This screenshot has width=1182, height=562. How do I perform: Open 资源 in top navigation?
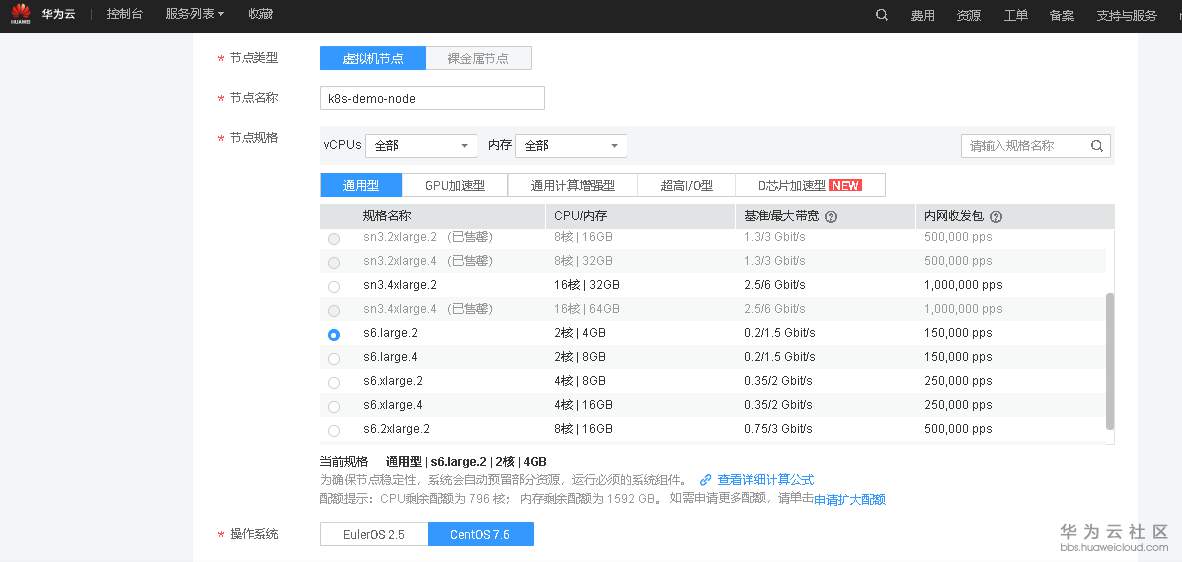pyautogui.click(x=969, y=15)
